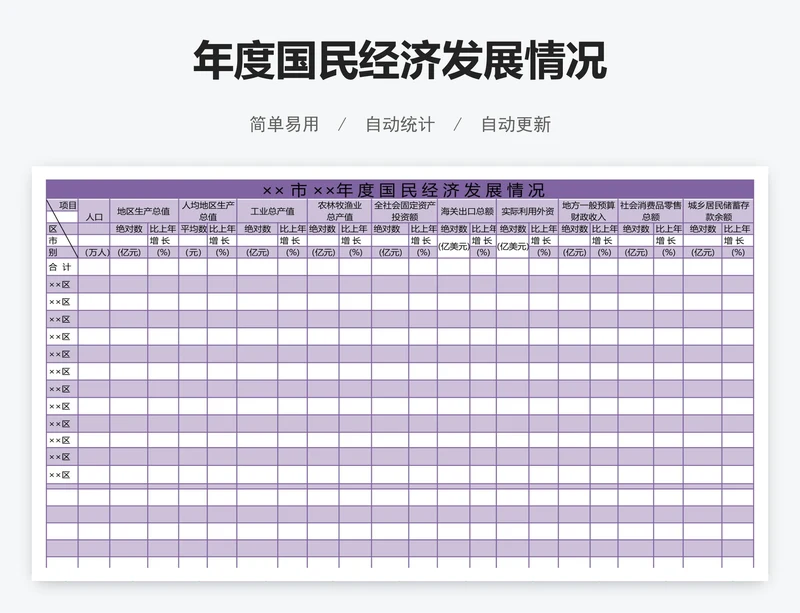Click the 自动统计 subtitle text

tap(400, 125)
